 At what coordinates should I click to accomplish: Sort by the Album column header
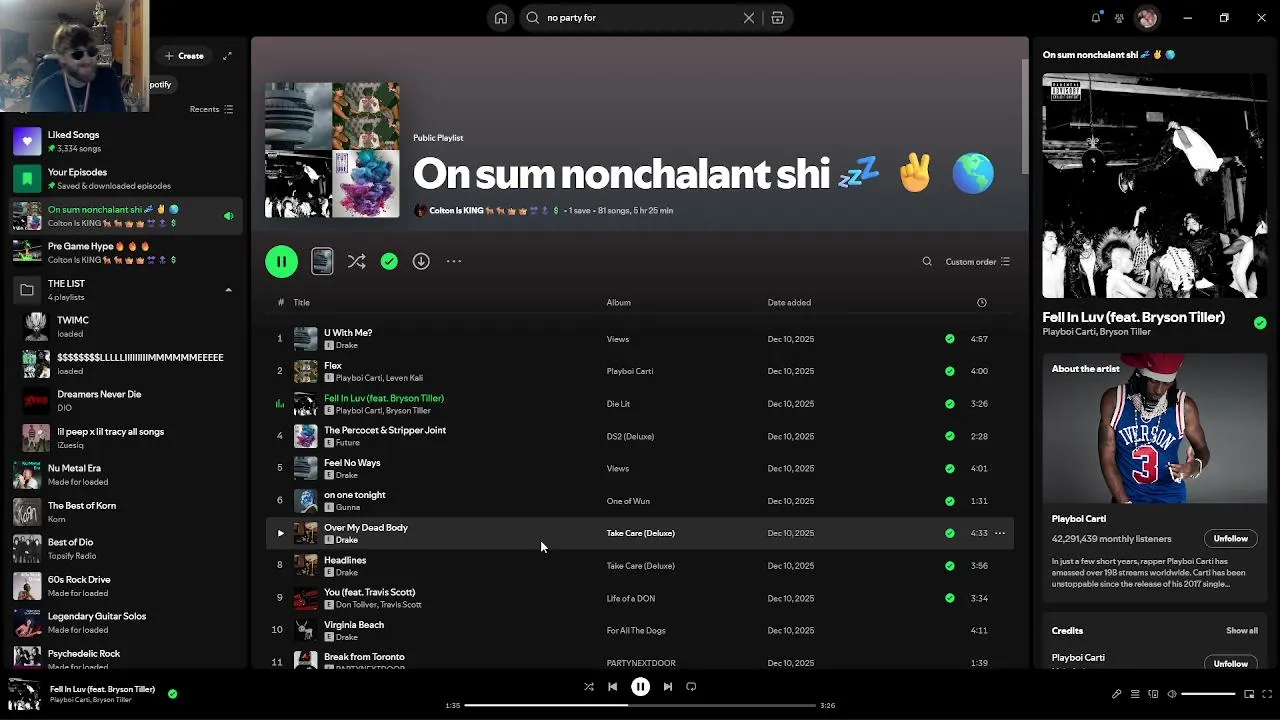point(618,302)
